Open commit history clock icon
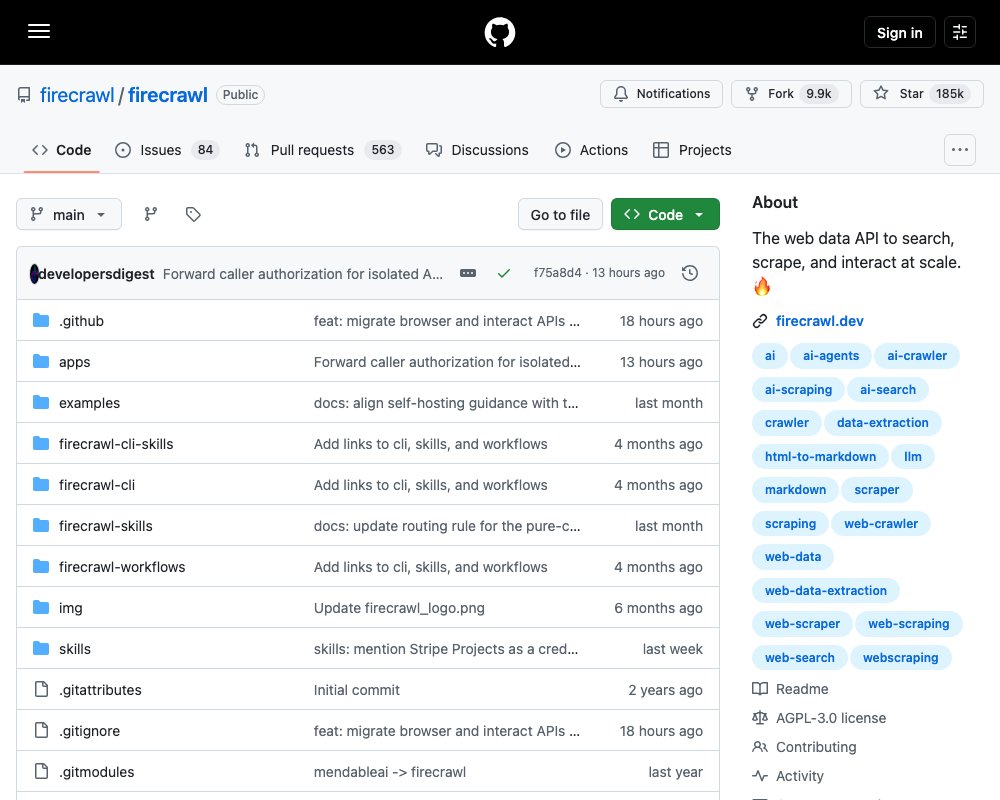 point(689,273)
